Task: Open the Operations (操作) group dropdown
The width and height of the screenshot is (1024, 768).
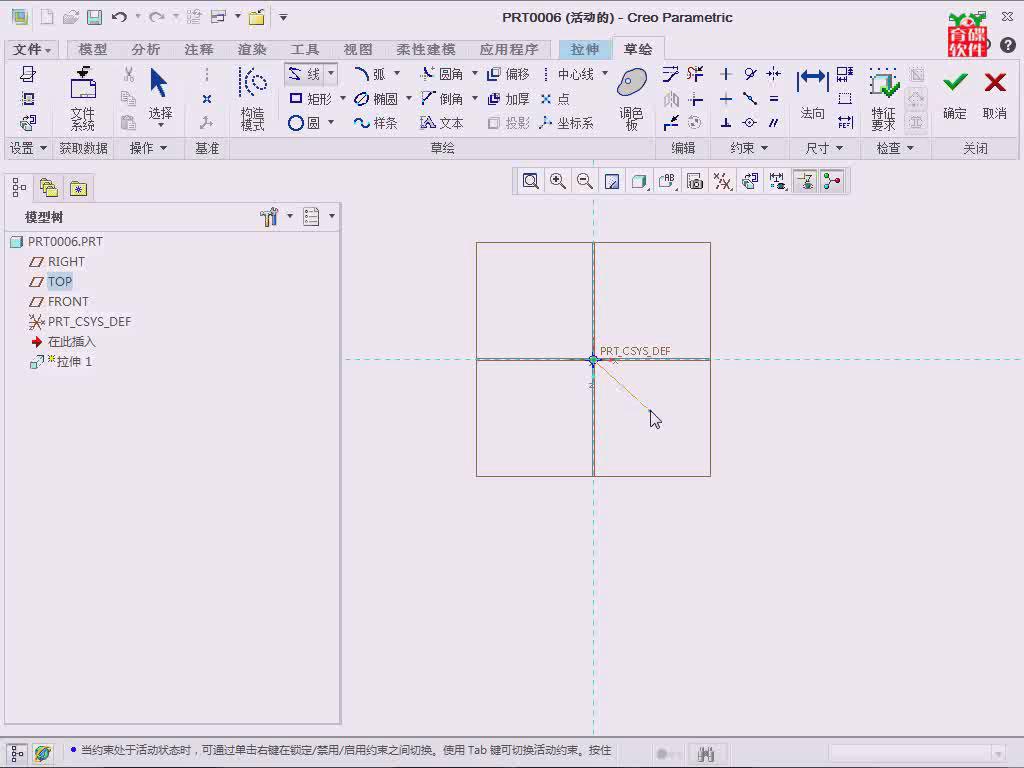Action: [148, 148]
